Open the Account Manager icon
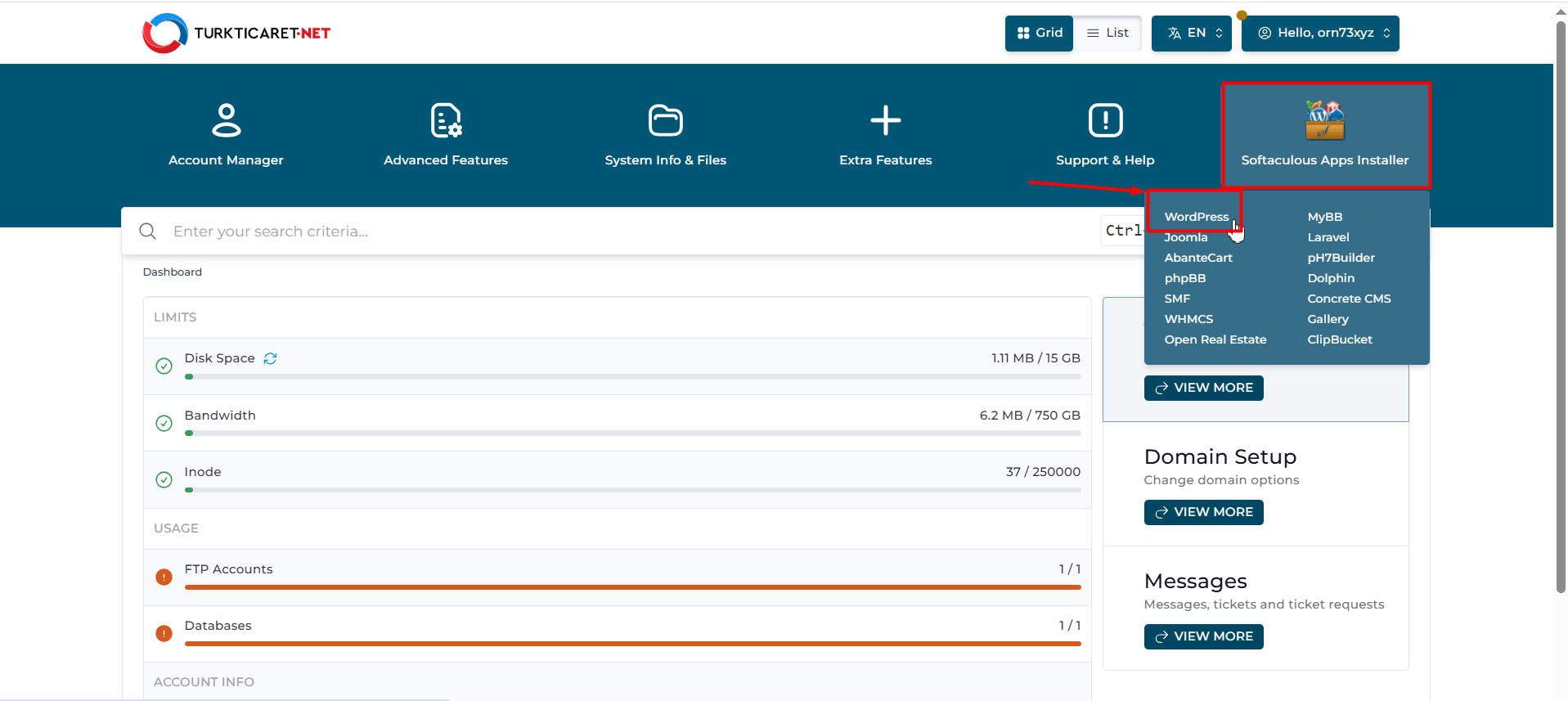The height and width of the screenshot is (701, 1568). (226, 120)
